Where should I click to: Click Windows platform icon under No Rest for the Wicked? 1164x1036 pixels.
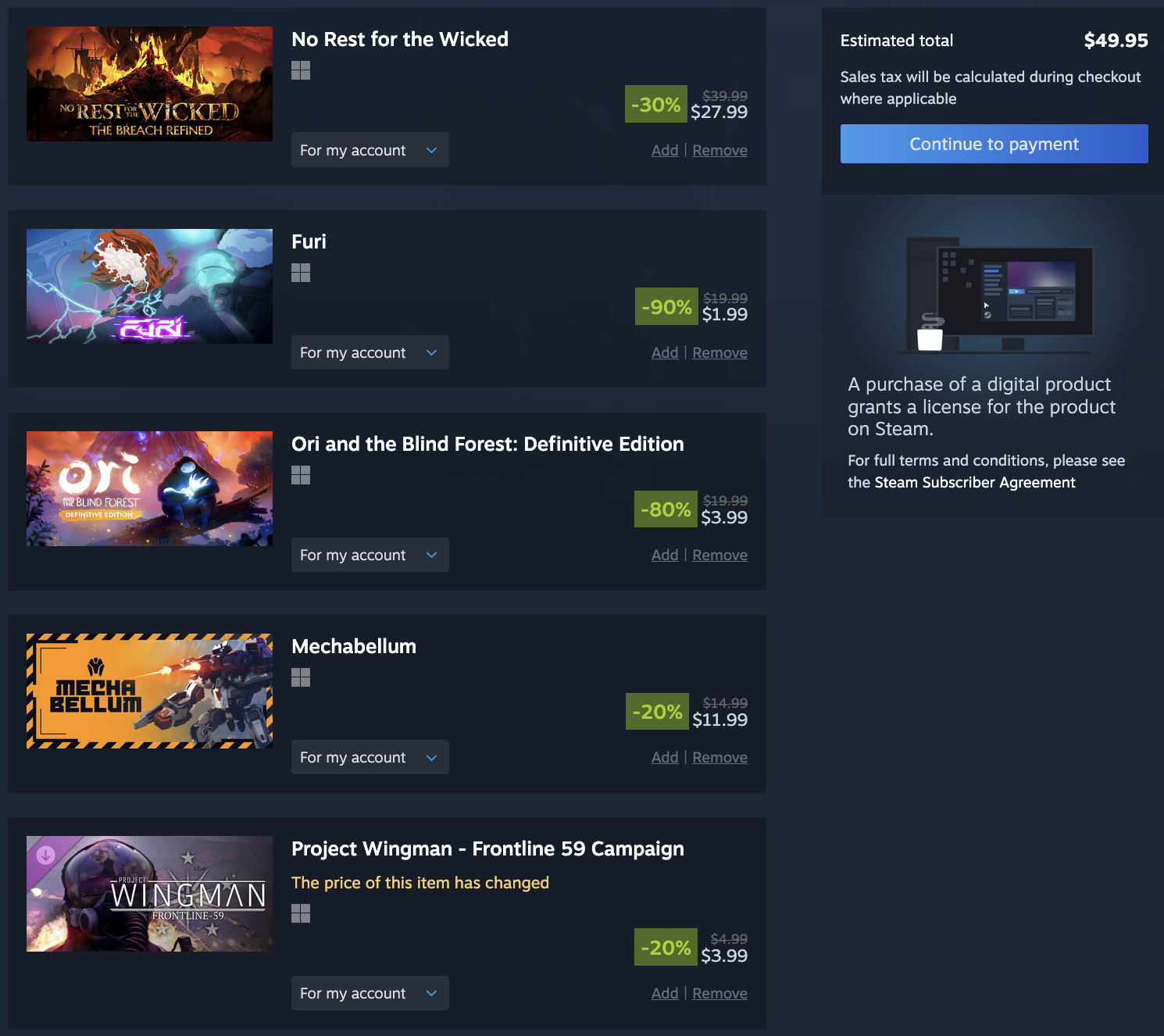click(x=301, y=70)
